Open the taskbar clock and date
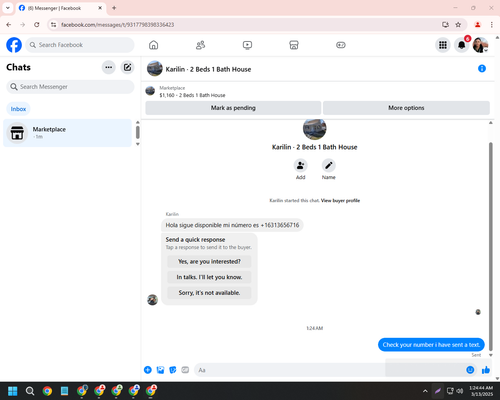The image size is (500, 400). point(481,391)
